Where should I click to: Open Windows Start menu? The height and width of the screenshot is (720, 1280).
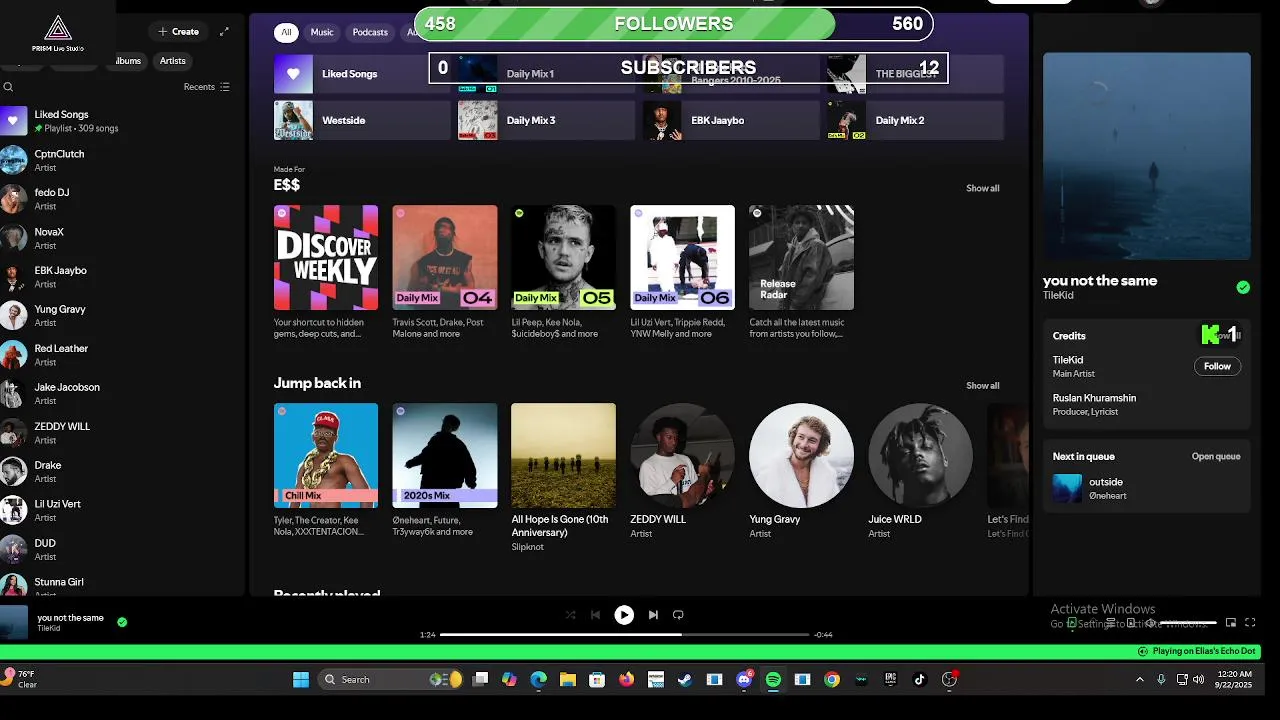point(301,680)
